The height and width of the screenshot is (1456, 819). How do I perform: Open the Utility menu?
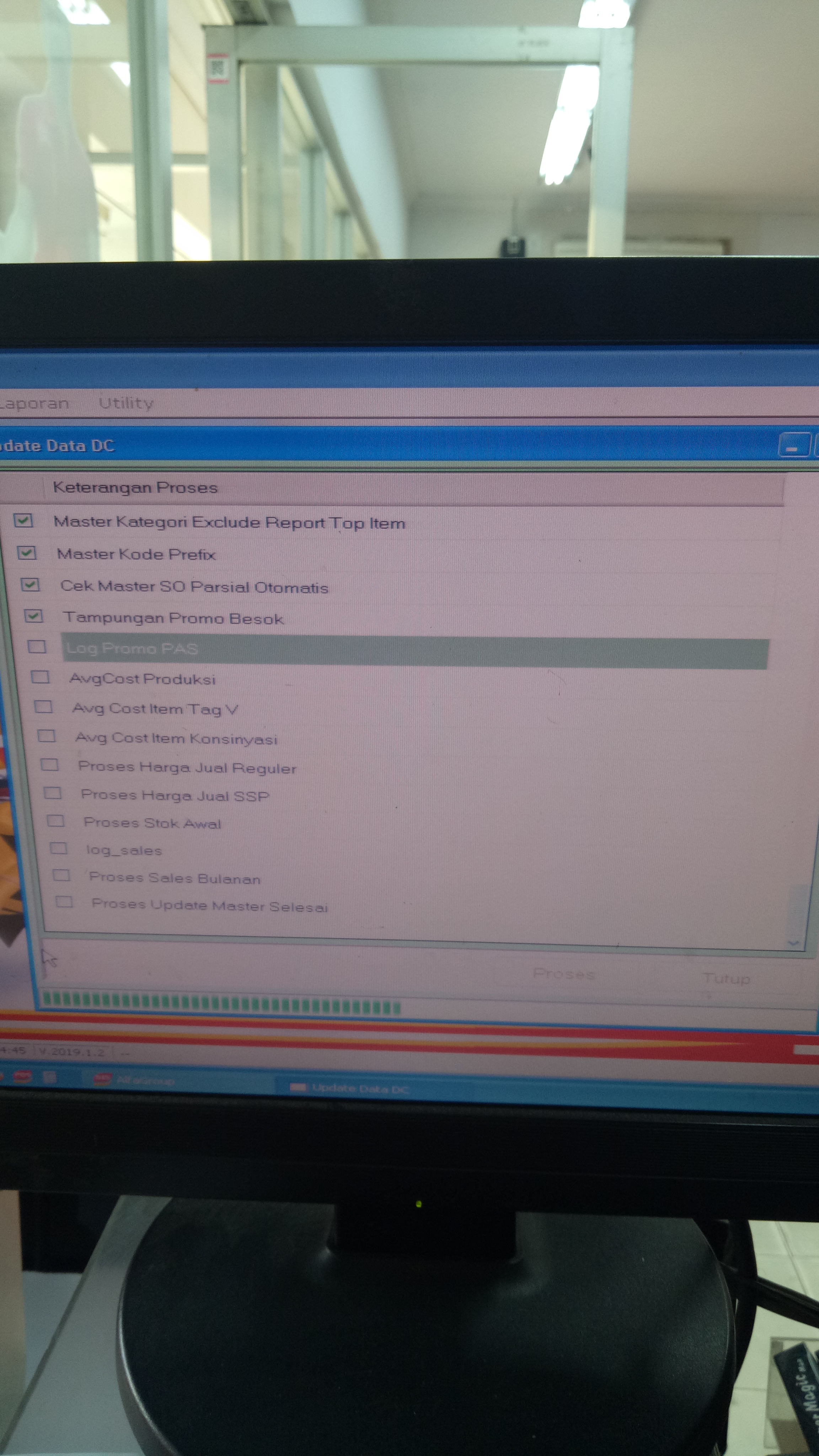pyautogui.click(x=126, y=403)
